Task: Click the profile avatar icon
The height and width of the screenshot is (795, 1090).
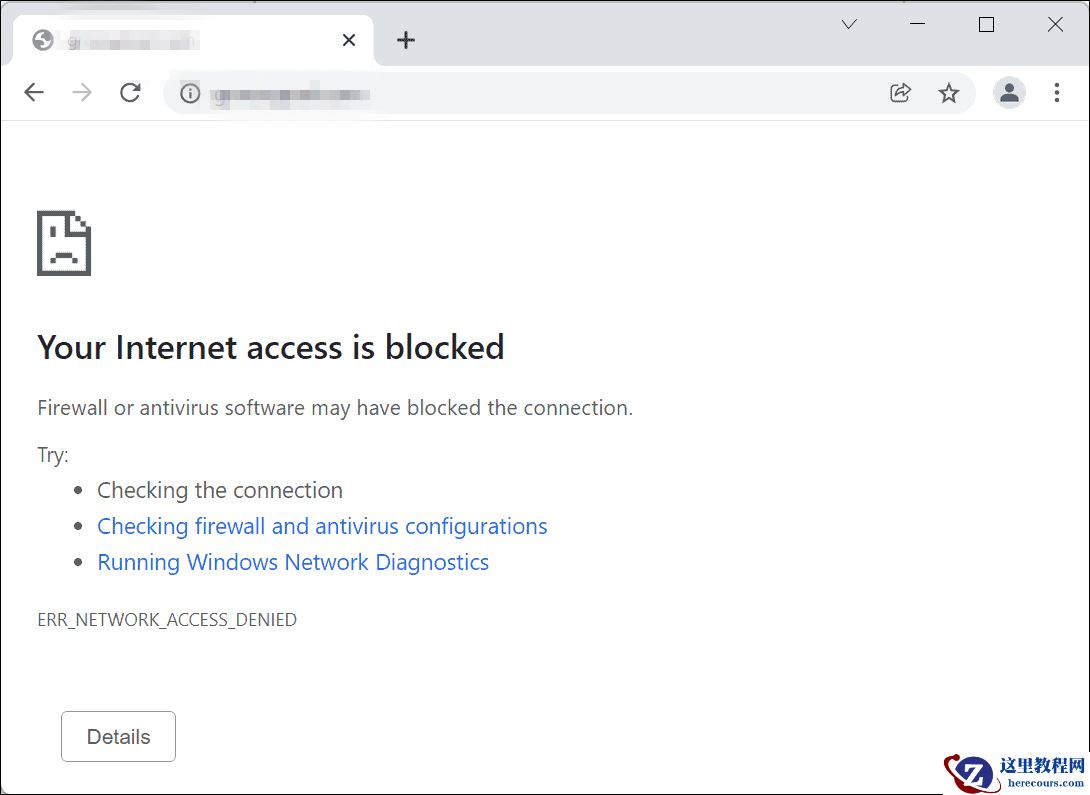Action: [x=1009, y=92]
